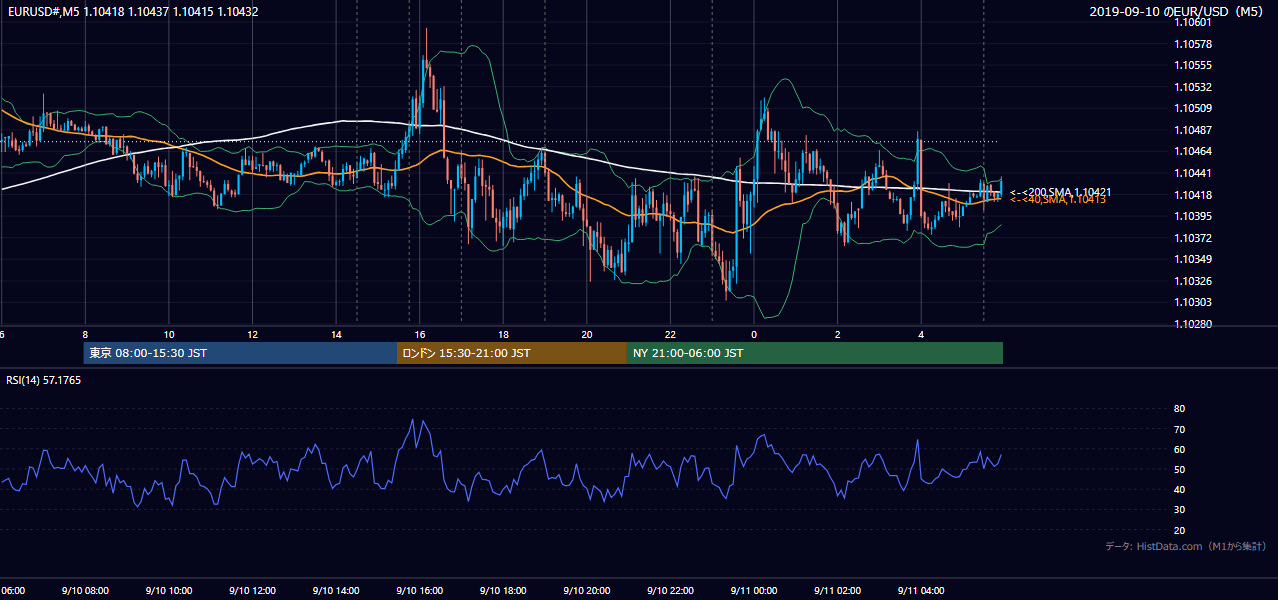This screenshot has width=1278, height=600.
Task: Select the 9/10 10:00 time label
Action: 168,591
